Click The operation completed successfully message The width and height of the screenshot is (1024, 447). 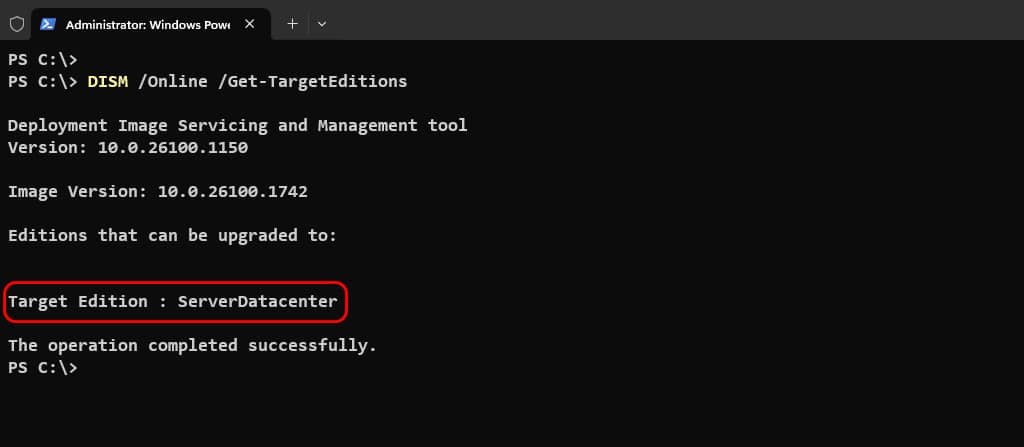pos(193,346)
